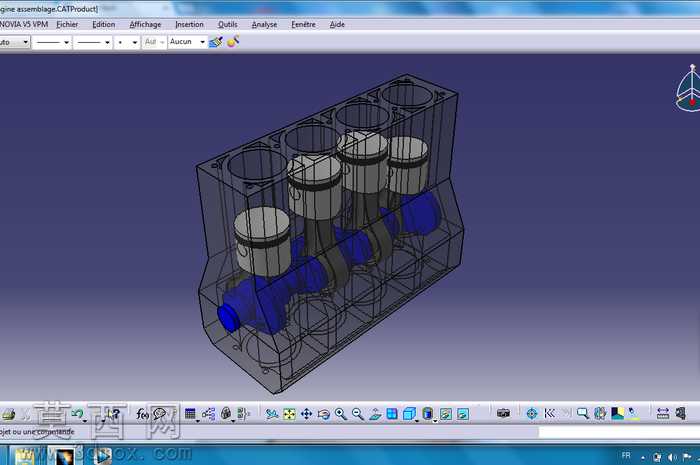Click the equivalent dimensions brace icon
This screenshot has height=465, width=700.
(243, 414)
